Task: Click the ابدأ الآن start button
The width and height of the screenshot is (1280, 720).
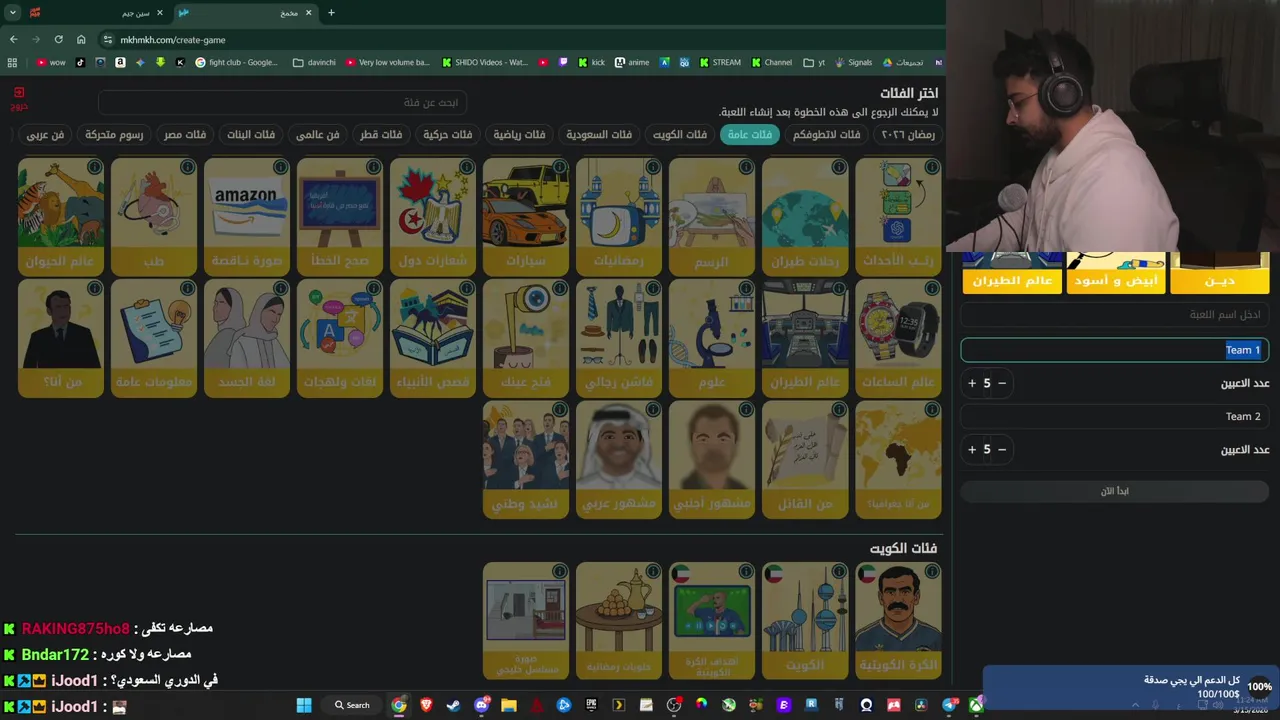Action: [1115, 491]
